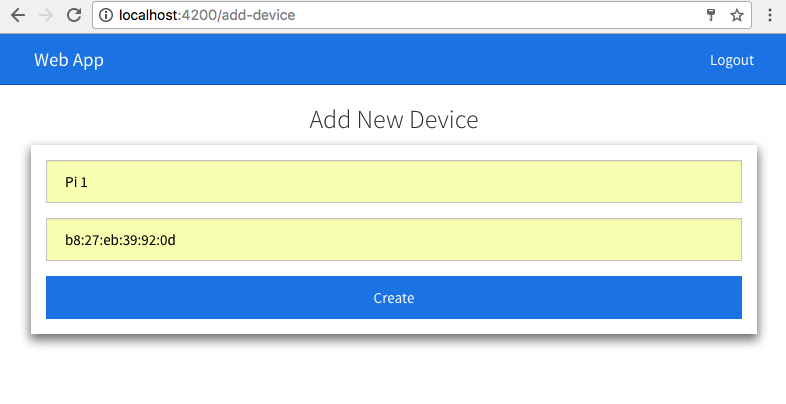Bookmark this page with the star icon
The image size is (786, 404).
(x=737, y=16)
